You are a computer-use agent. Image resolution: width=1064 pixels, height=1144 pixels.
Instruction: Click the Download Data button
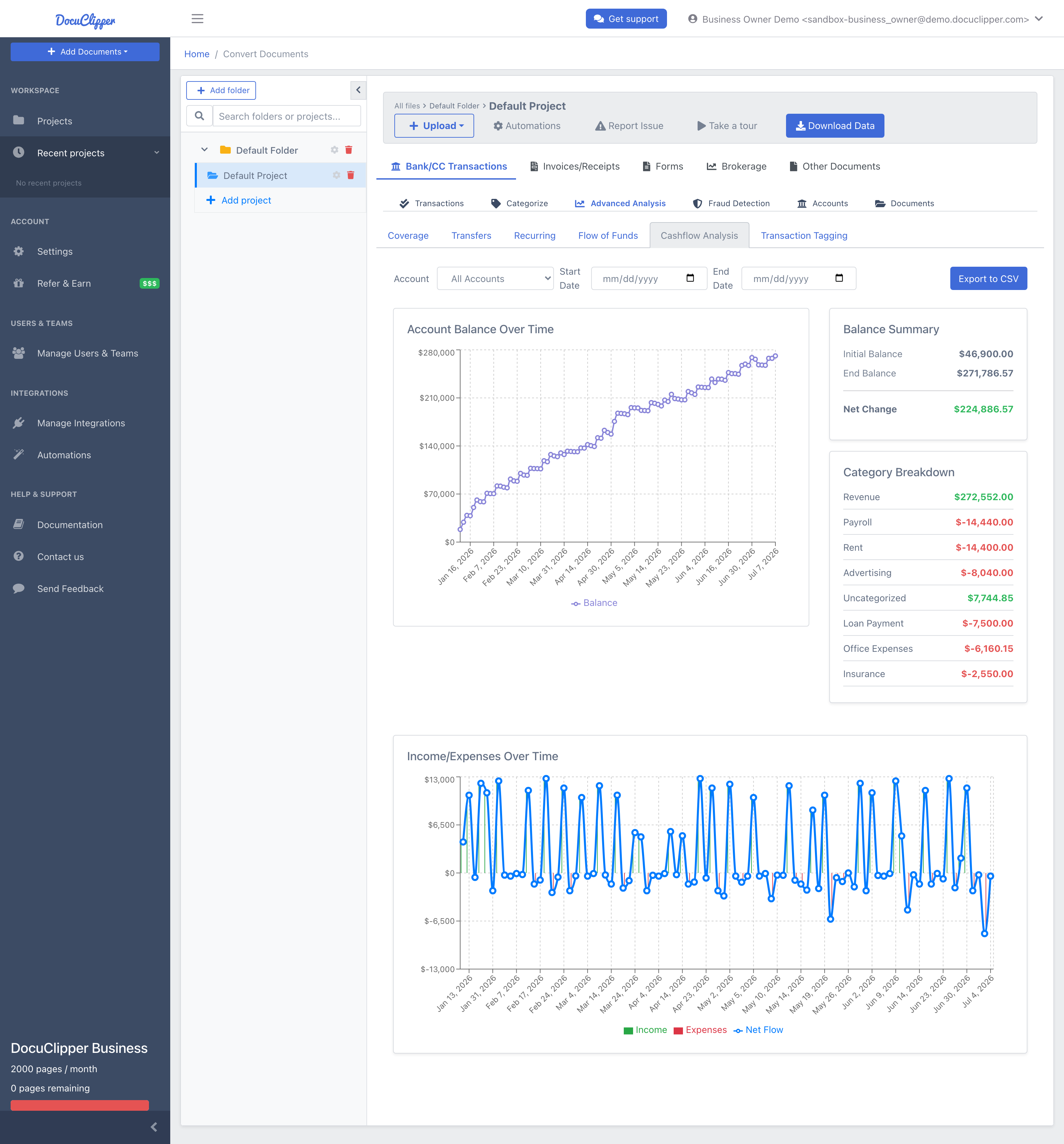835,125
